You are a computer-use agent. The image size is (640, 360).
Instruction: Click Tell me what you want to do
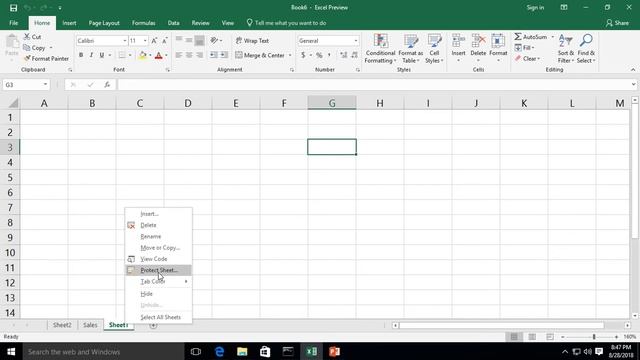click(286, 23)
